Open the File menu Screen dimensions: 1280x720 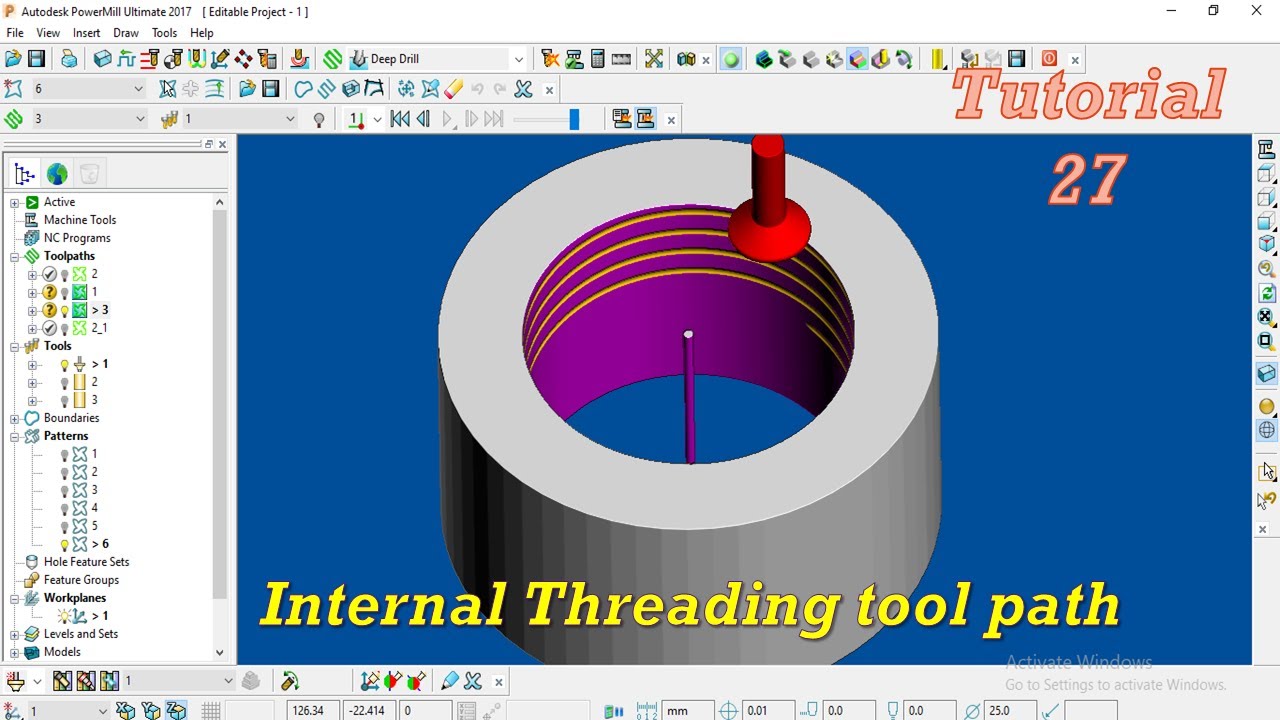click(15, 33)
